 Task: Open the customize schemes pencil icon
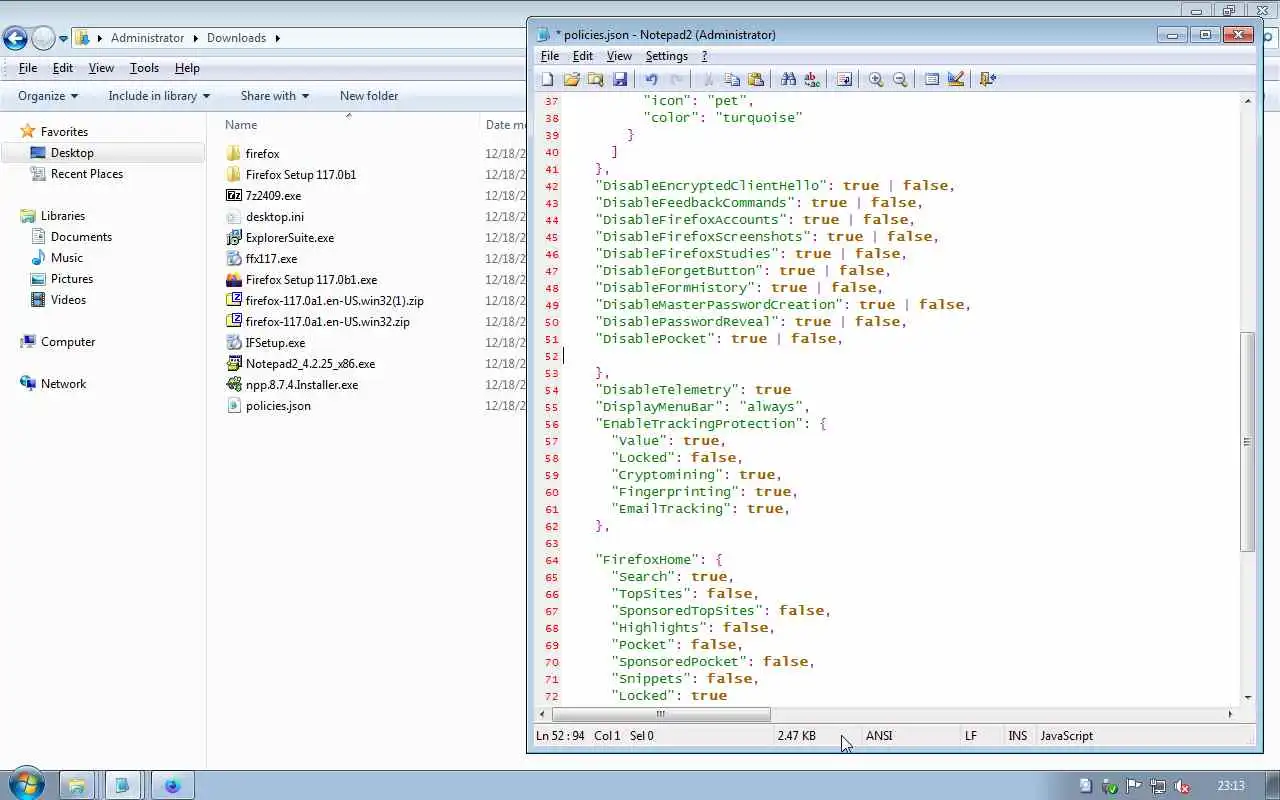956,79
